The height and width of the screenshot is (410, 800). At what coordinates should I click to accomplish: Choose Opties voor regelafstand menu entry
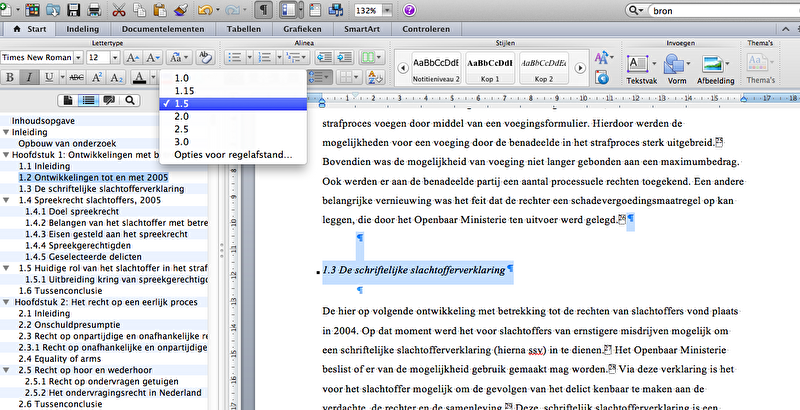coord(233,155)
